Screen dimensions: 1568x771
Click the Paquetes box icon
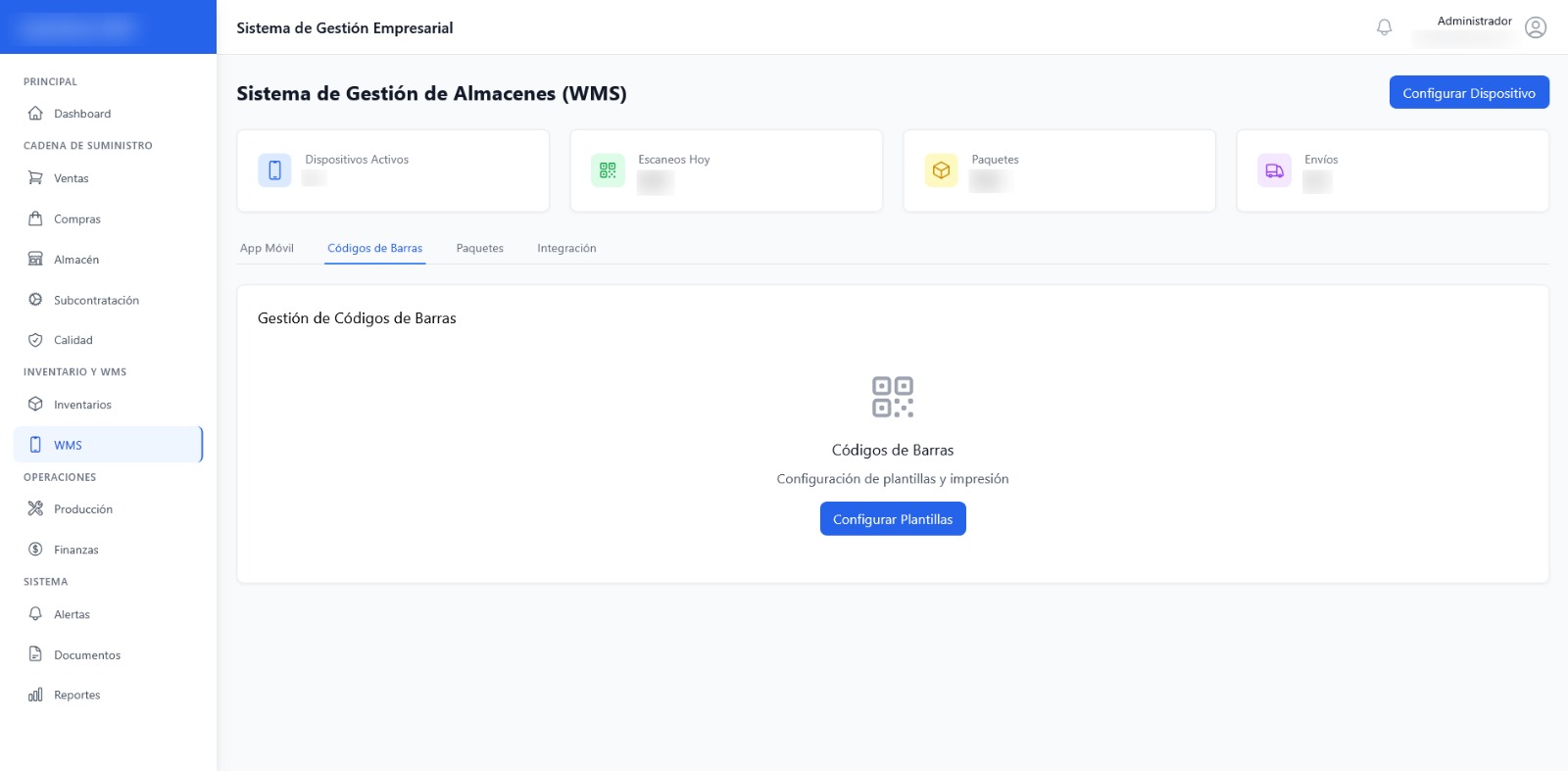(941, 170)
